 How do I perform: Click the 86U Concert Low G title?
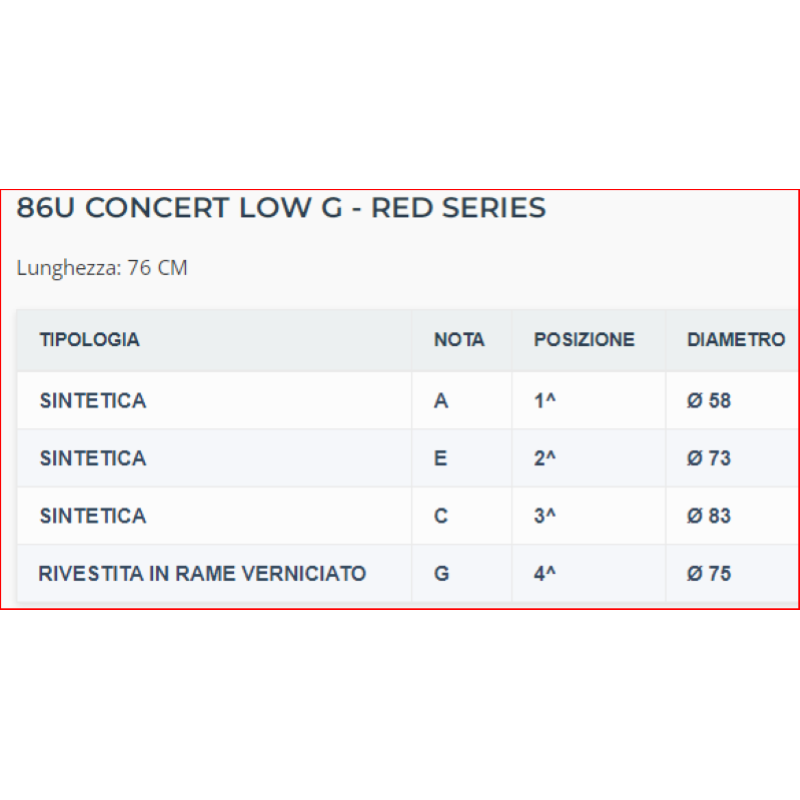(281, 208)
